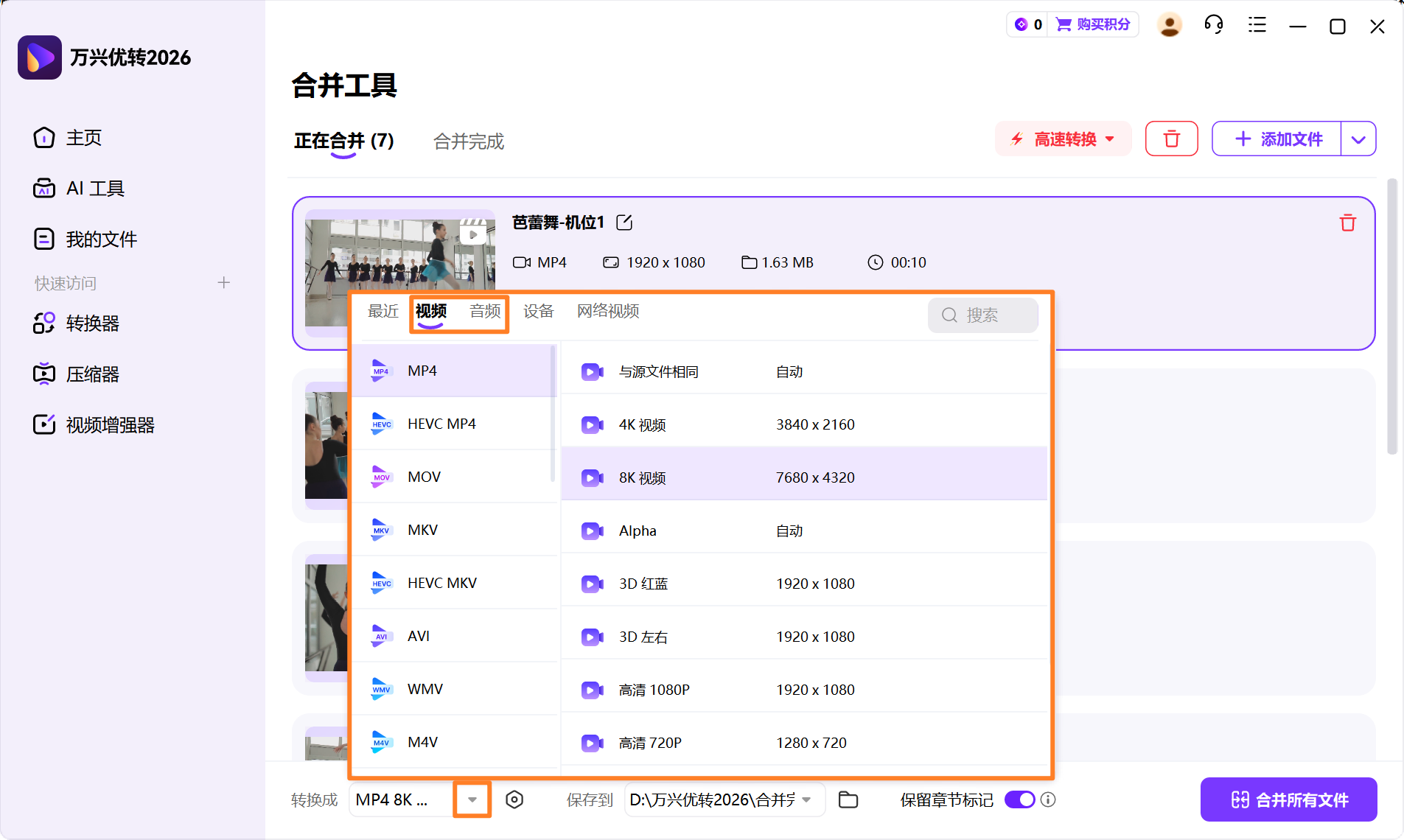Rename 芭蕾舞-机位1 via pencil icon
The width and height of the screenshot is (1404, 840).
click(x=624, y=222)
